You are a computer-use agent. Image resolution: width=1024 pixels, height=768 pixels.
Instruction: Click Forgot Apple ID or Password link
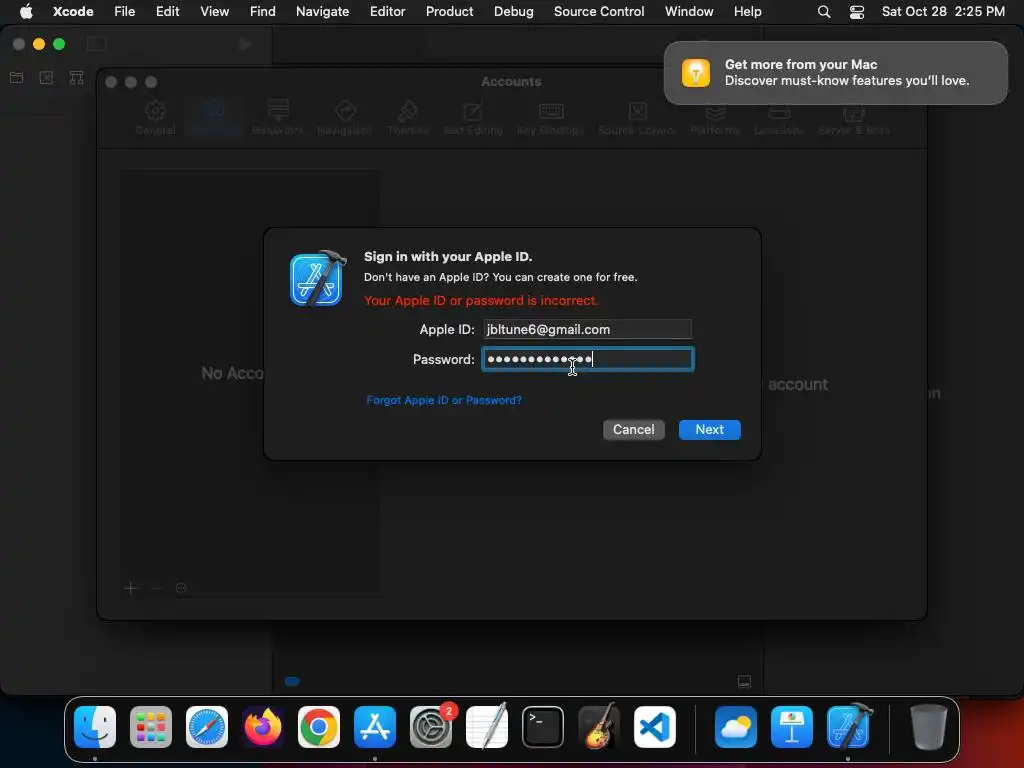click(444, 400)
